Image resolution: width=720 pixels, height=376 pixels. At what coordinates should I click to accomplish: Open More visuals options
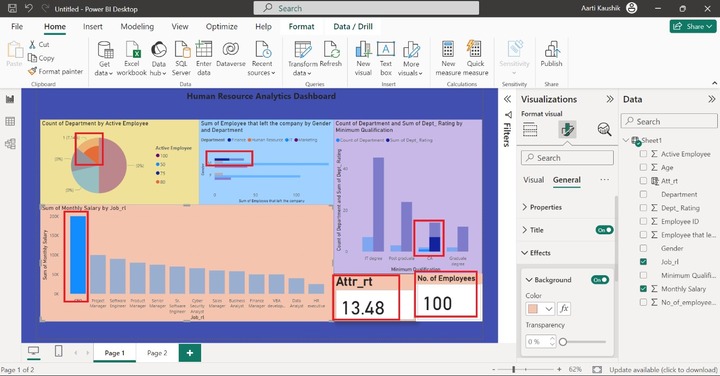[411, 58]
